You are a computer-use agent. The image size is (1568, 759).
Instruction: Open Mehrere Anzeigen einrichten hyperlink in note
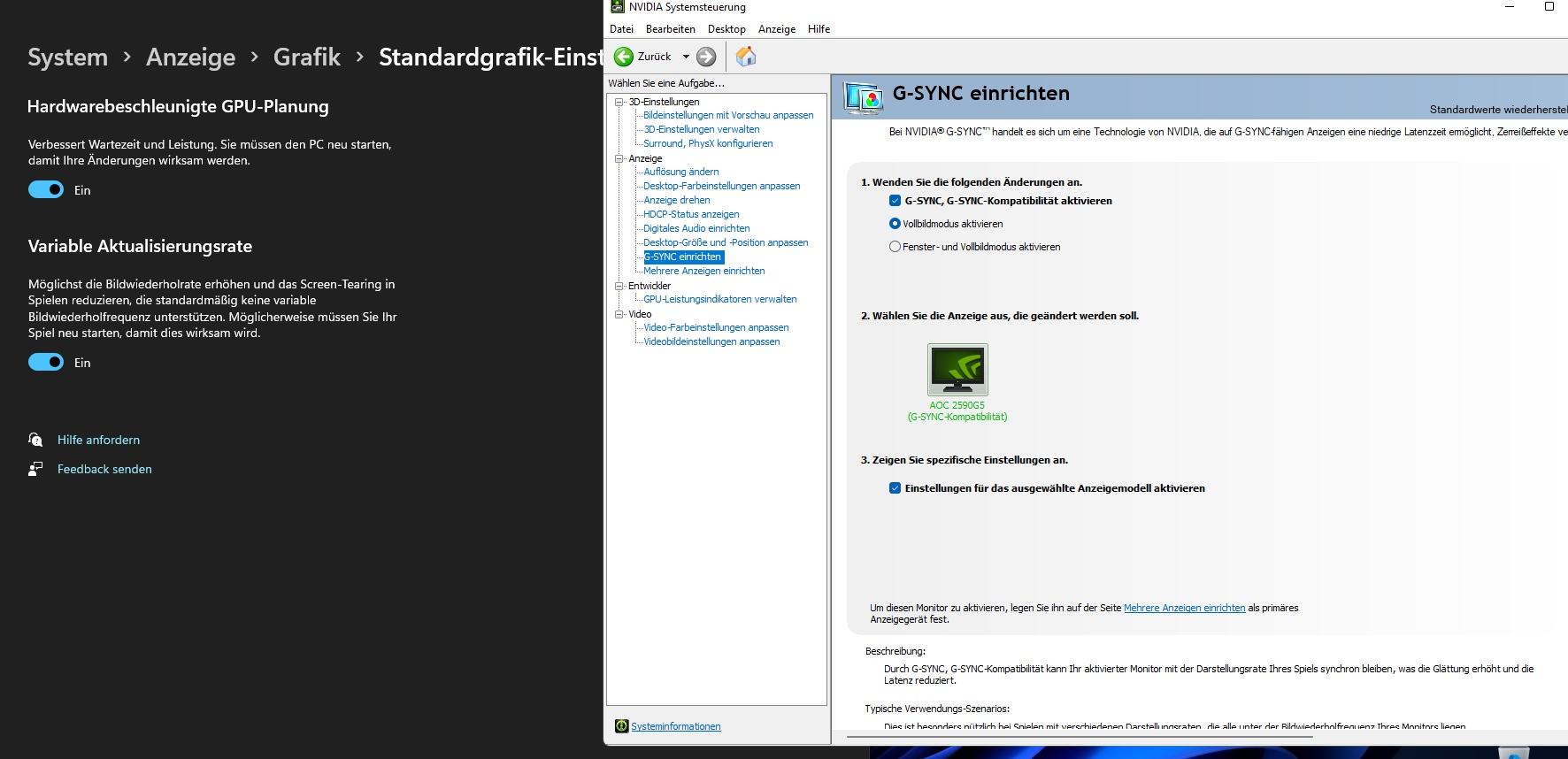1184,608
